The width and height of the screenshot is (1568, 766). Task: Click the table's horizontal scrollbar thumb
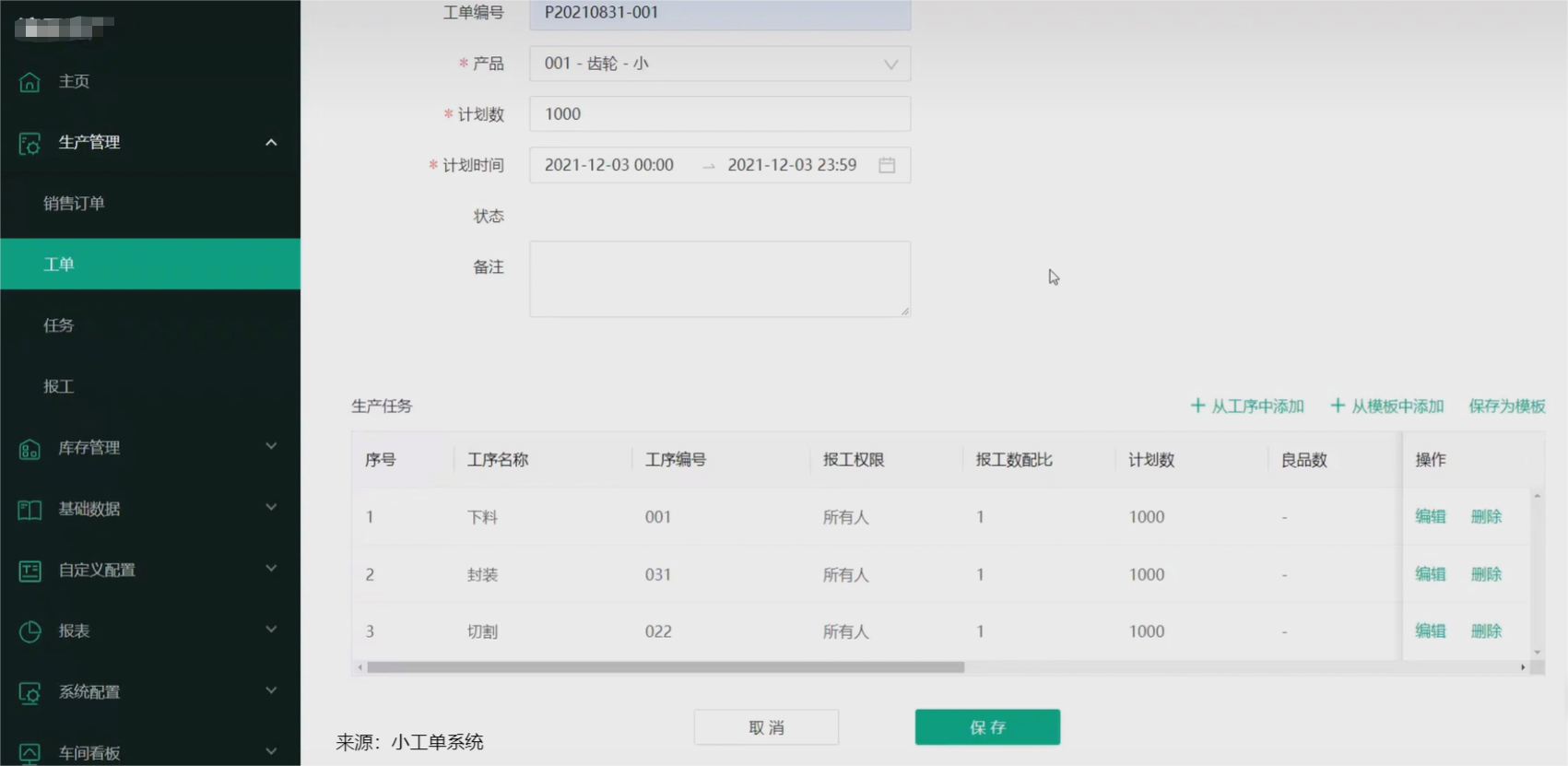coord(664,667)
